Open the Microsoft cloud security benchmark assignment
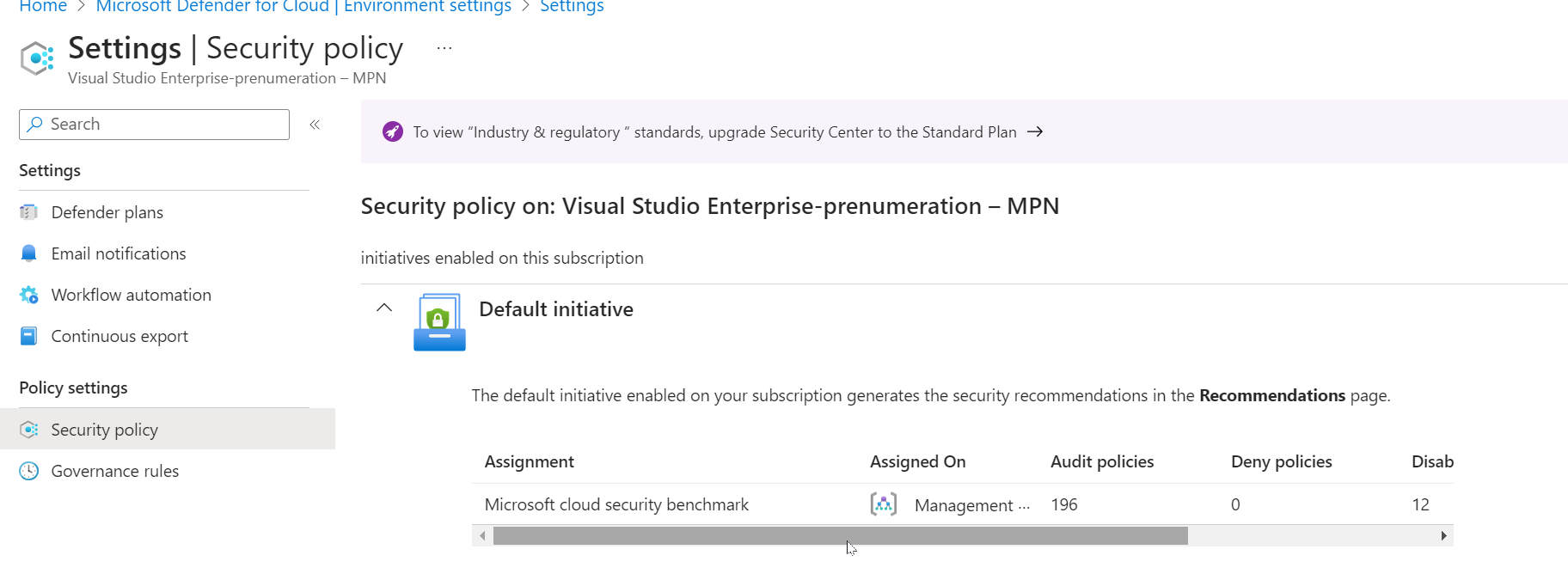 (616, 504)
